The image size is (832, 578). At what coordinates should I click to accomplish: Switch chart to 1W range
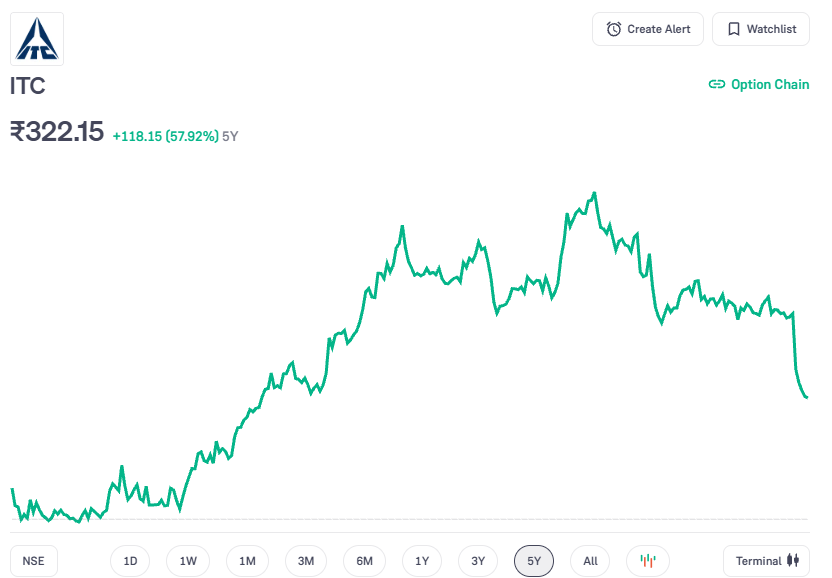(x=188, y=561)
